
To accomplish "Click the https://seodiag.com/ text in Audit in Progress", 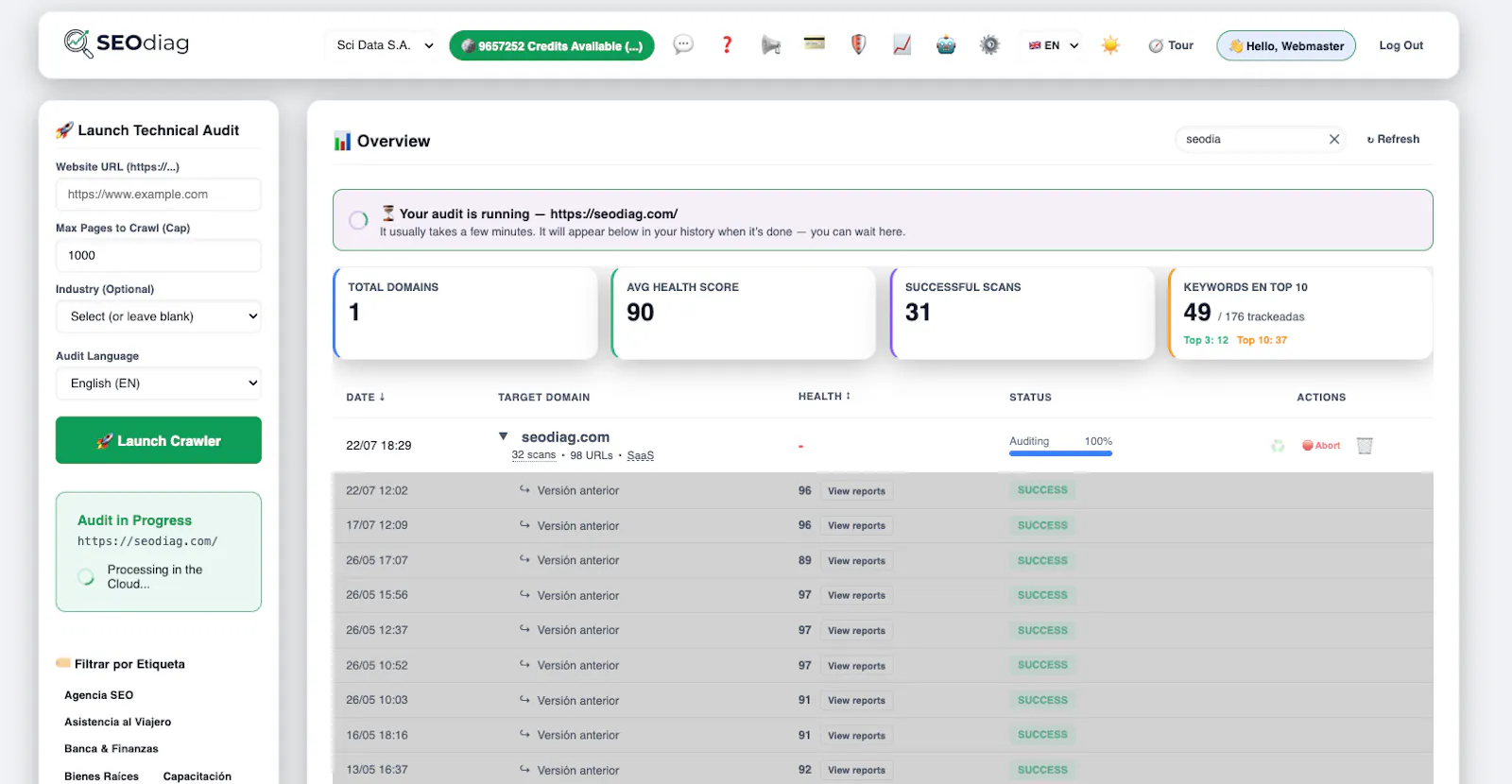I will (x=147, y=541).
